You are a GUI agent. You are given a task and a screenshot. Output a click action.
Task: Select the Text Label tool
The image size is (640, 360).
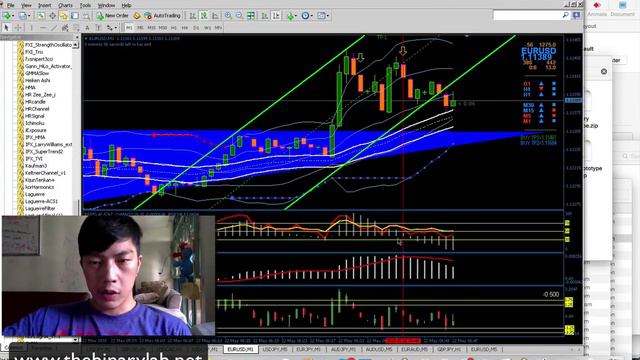(98, 27)
